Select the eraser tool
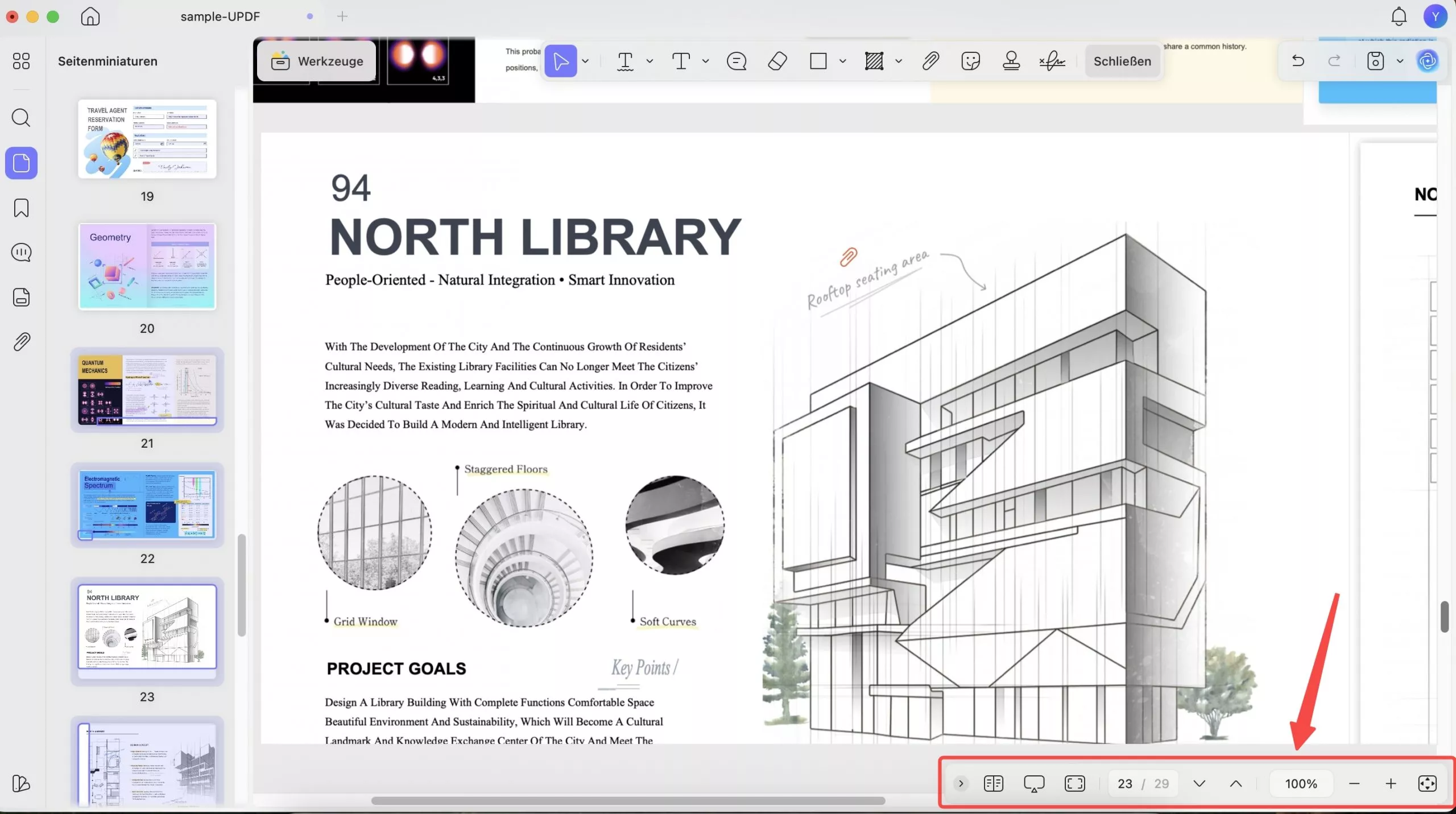Viewport: 1456px width, 814px height. pyautogui.click(x=777, y=61)
